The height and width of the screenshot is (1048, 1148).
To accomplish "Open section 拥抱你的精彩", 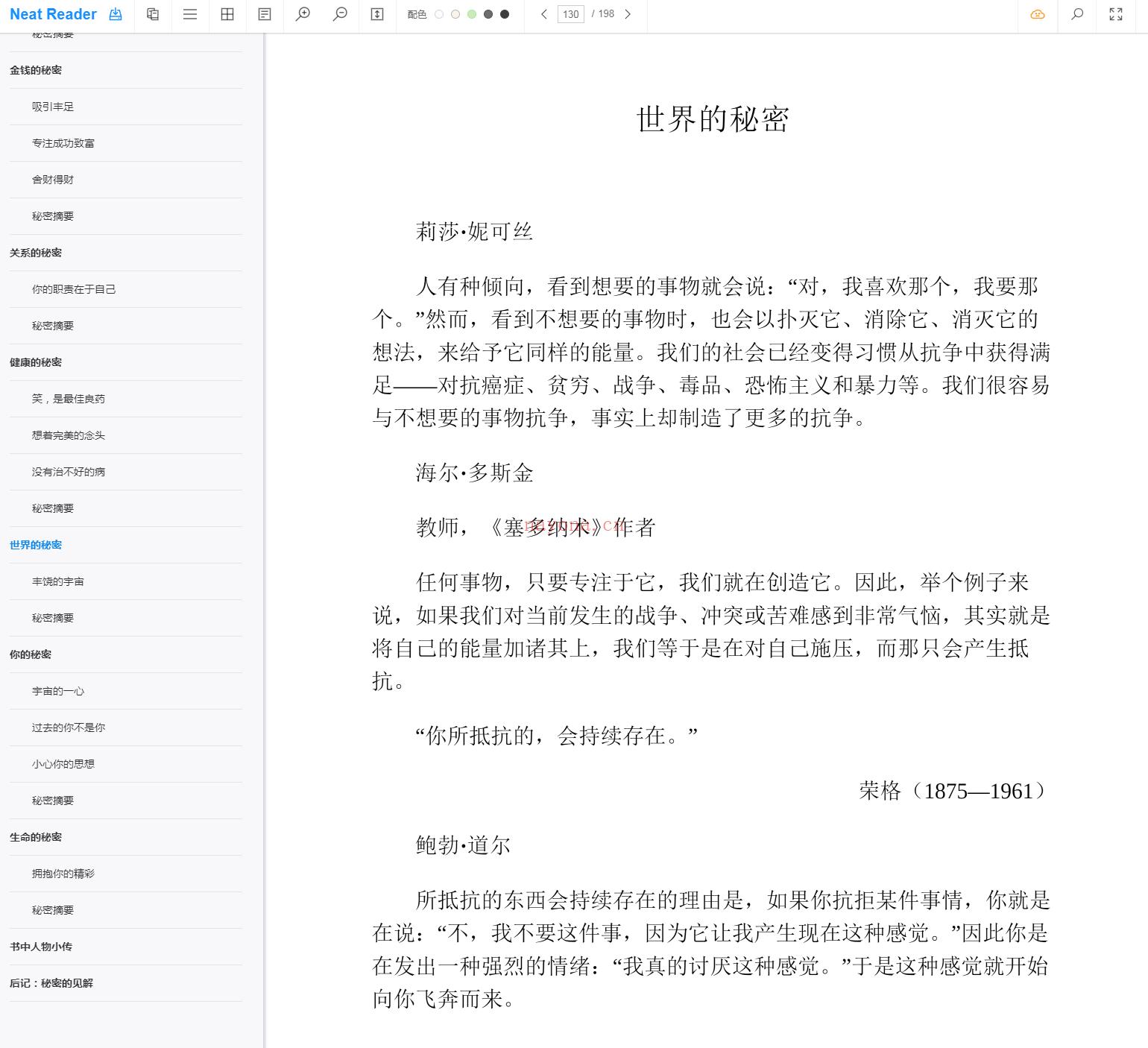I will (x=63, y=874).
